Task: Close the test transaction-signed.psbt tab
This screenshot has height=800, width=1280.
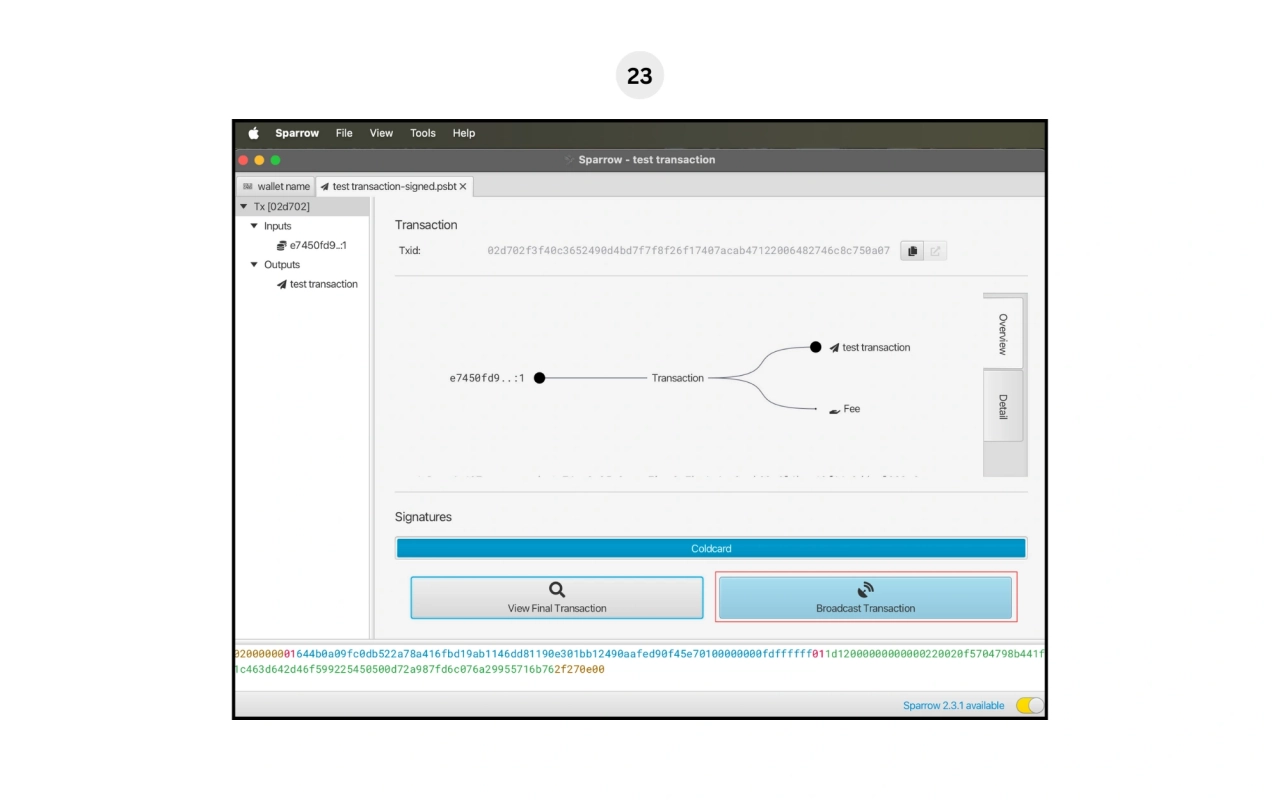Action: point(463,186)
